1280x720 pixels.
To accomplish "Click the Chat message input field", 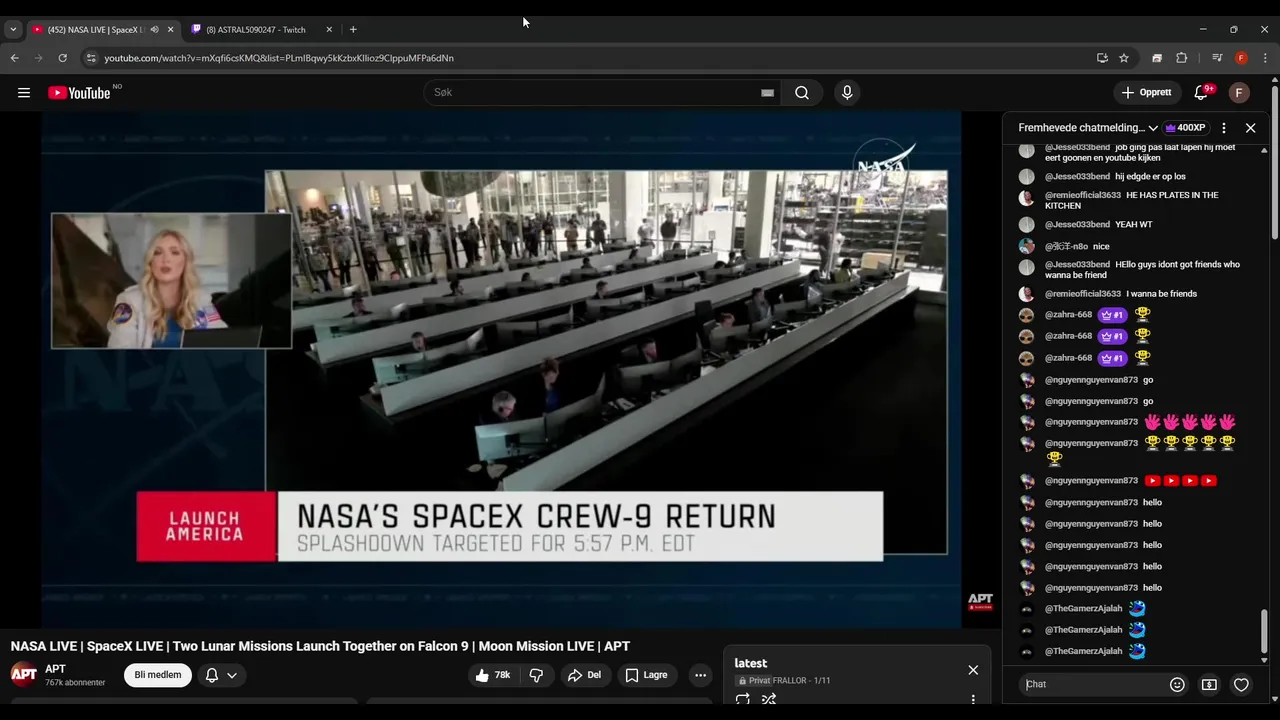I will tap(1092, 685).
